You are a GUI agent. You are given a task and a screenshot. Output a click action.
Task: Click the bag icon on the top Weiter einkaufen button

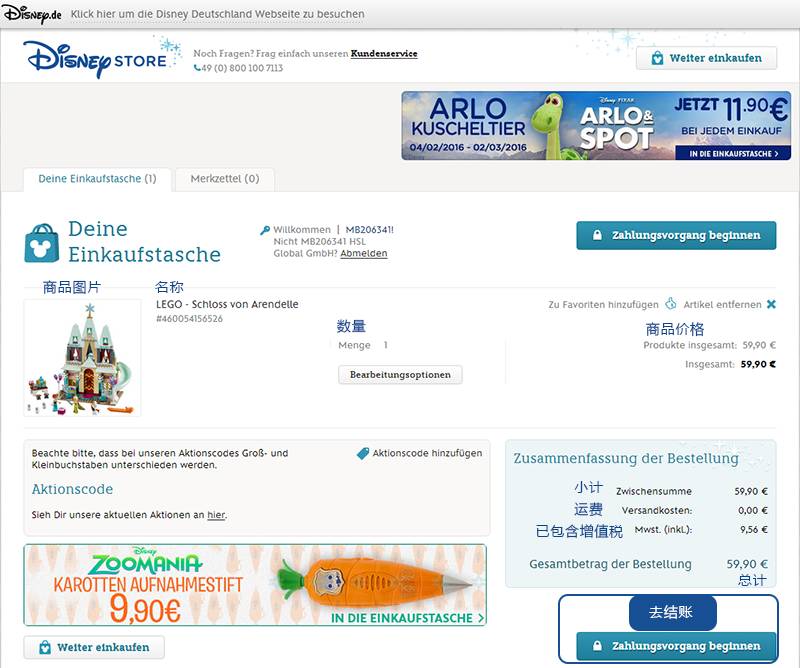[657, 58]
